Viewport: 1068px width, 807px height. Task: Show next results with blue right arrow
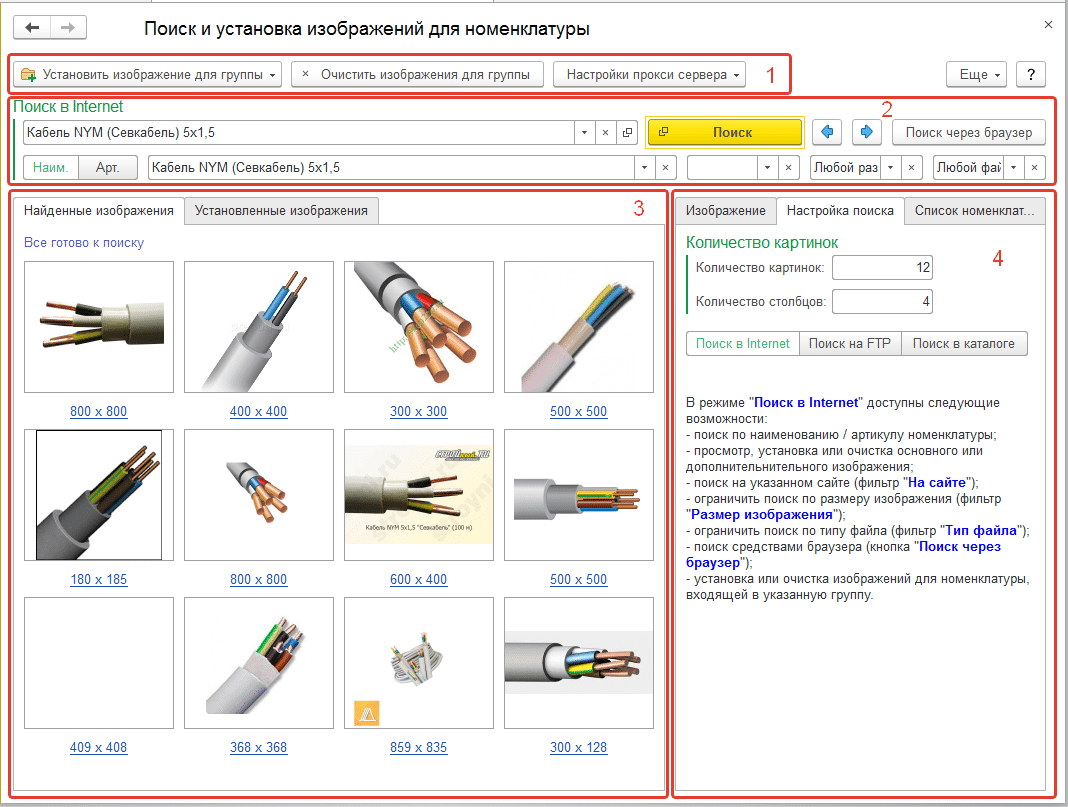pyautogui.click(x=866, y=132)
